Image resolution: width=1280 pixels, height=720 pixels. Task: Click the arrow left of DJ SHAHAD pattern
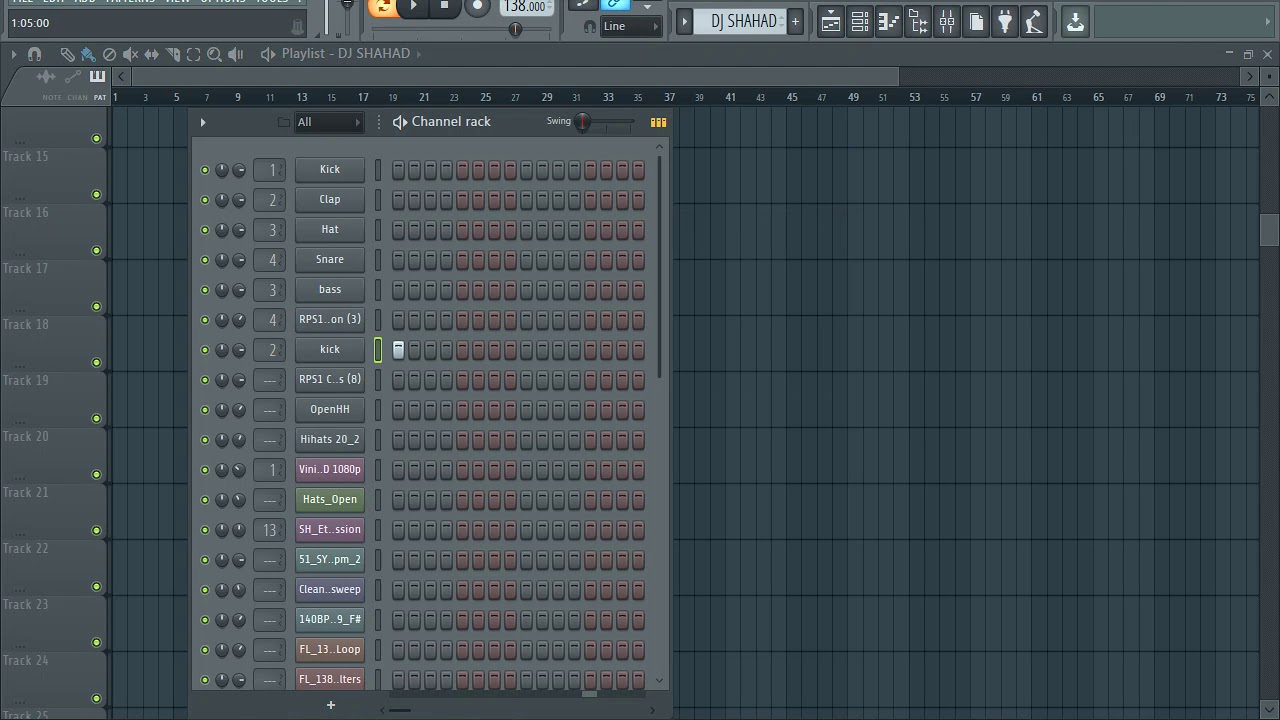click(685, 21)
